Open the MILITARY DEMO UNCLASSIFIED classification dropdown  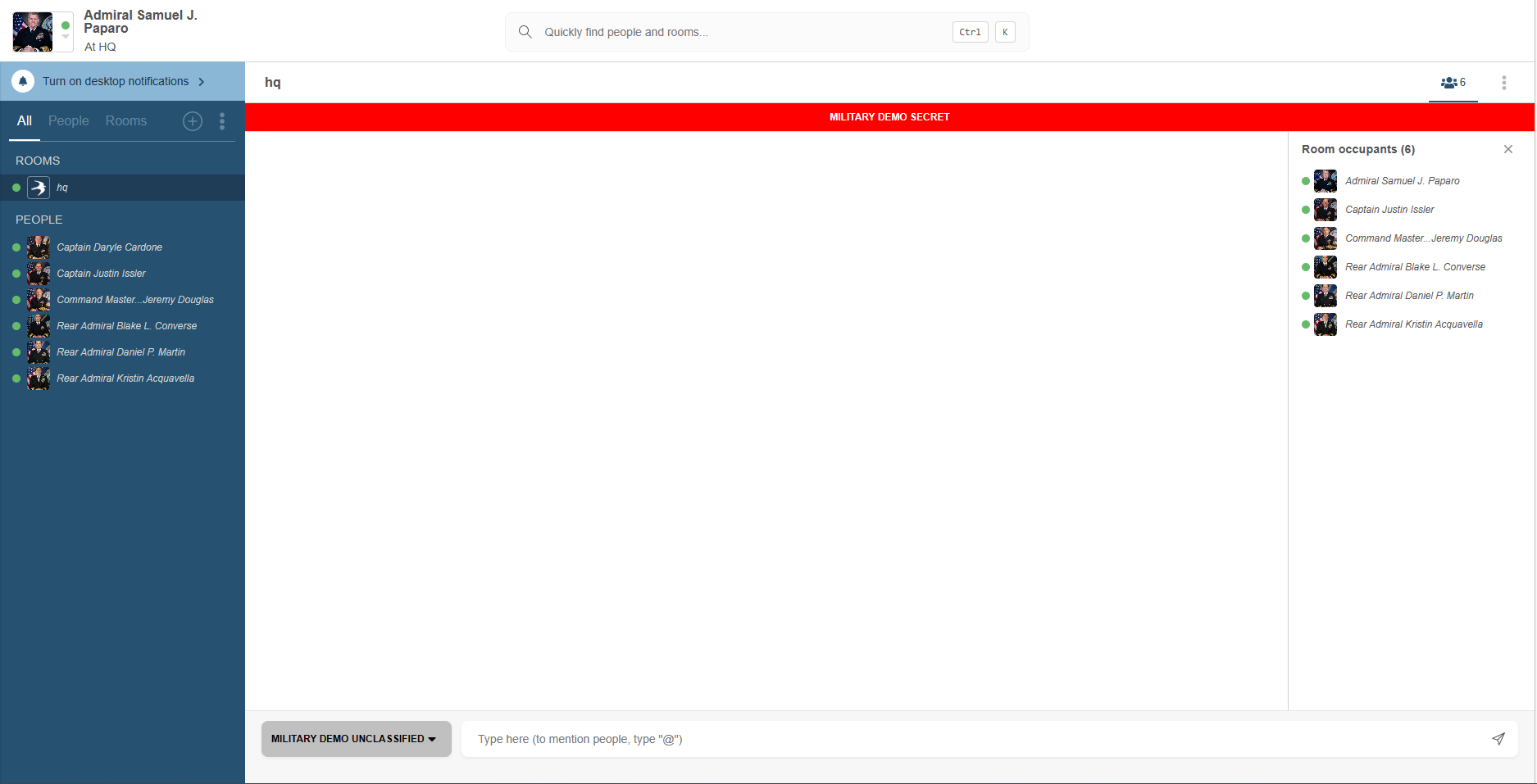click(x=356, y=739)
